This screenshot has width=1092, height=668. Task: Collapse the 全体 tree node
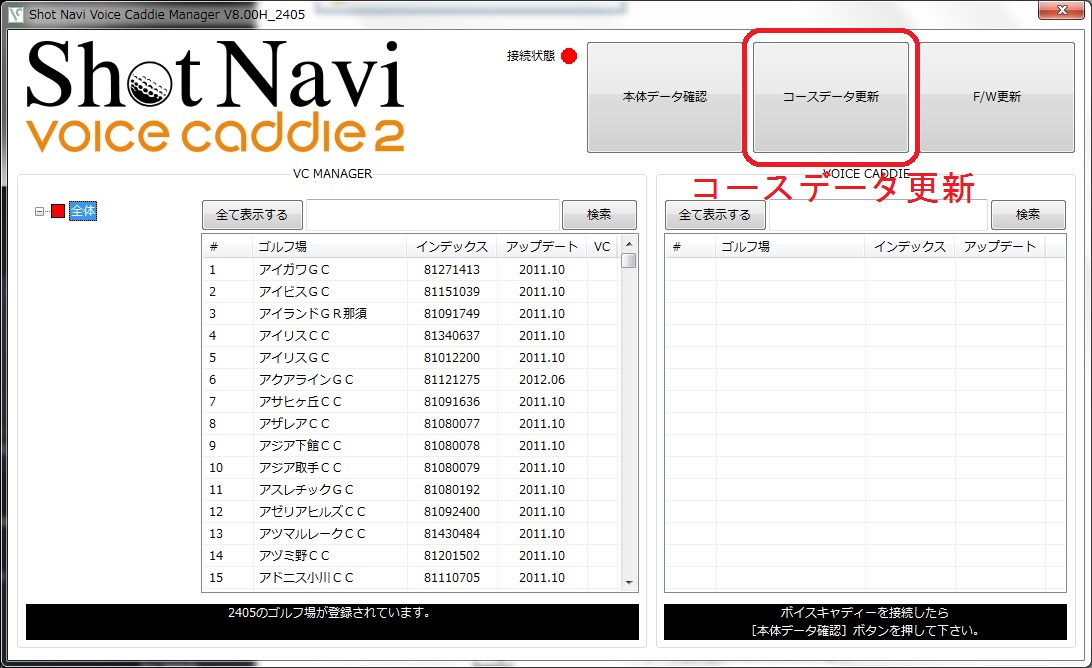(x=40, y=211)
